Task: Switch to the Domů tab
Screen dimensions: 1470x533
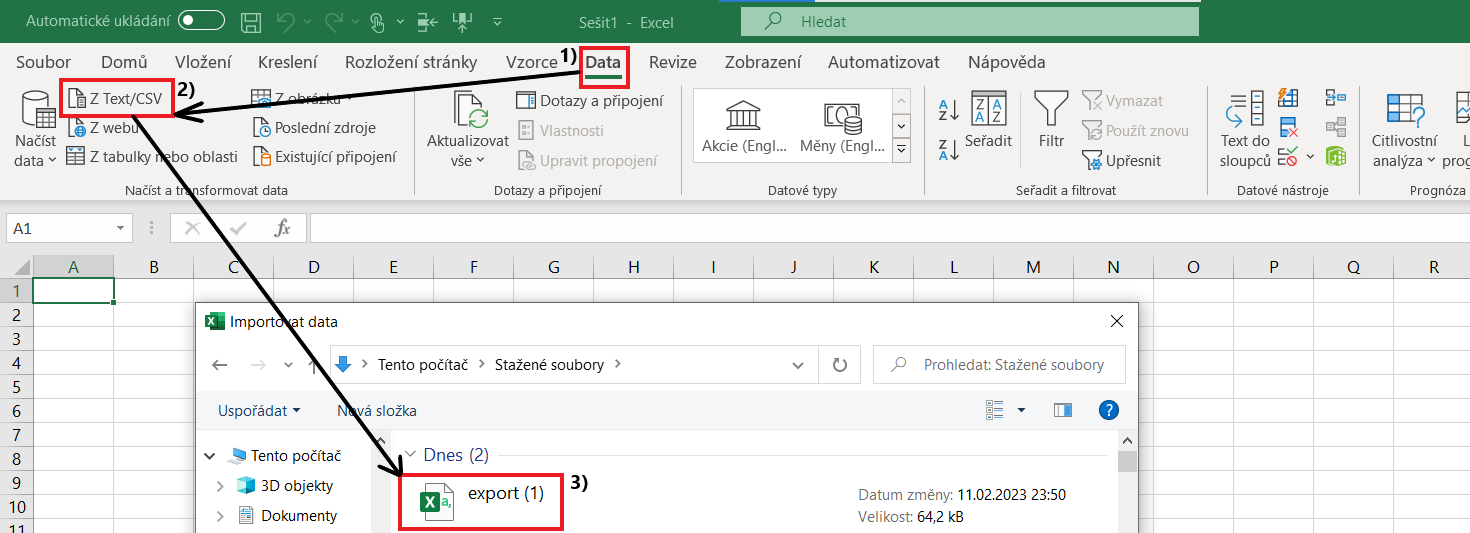Action: [x=124, y=62]
